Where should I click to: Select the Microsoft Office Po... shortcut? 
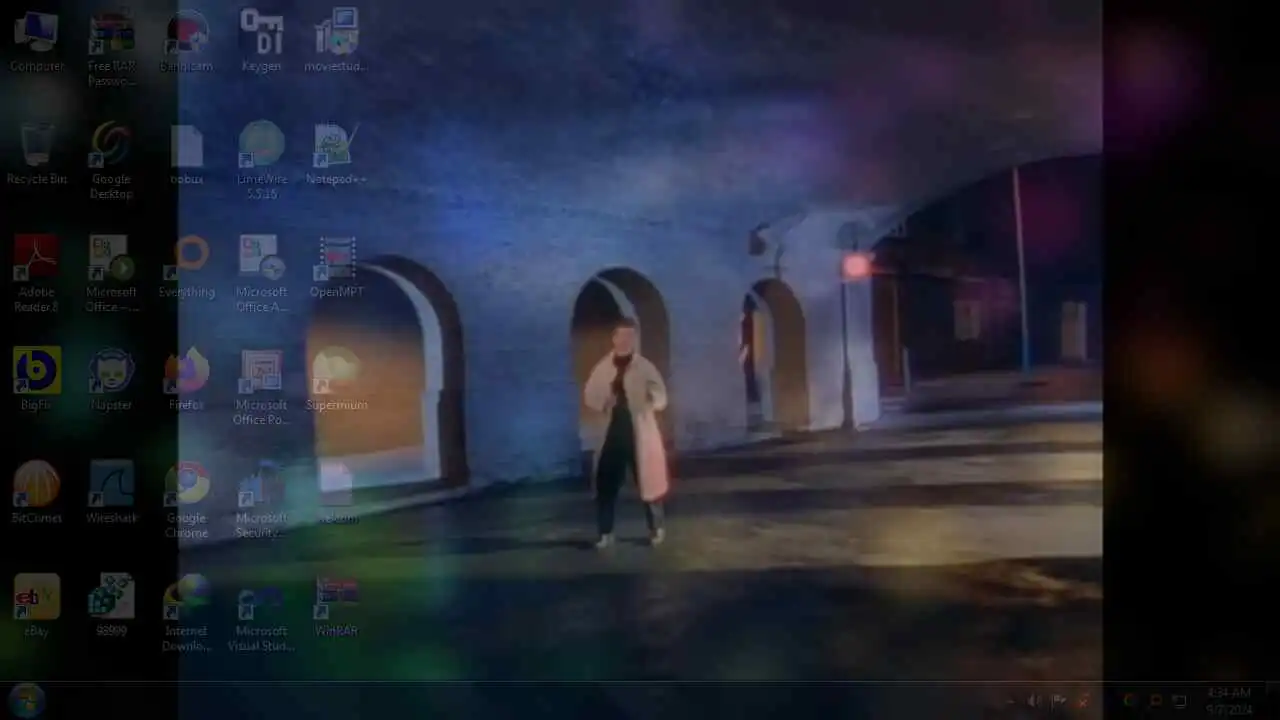pos(261,388)
